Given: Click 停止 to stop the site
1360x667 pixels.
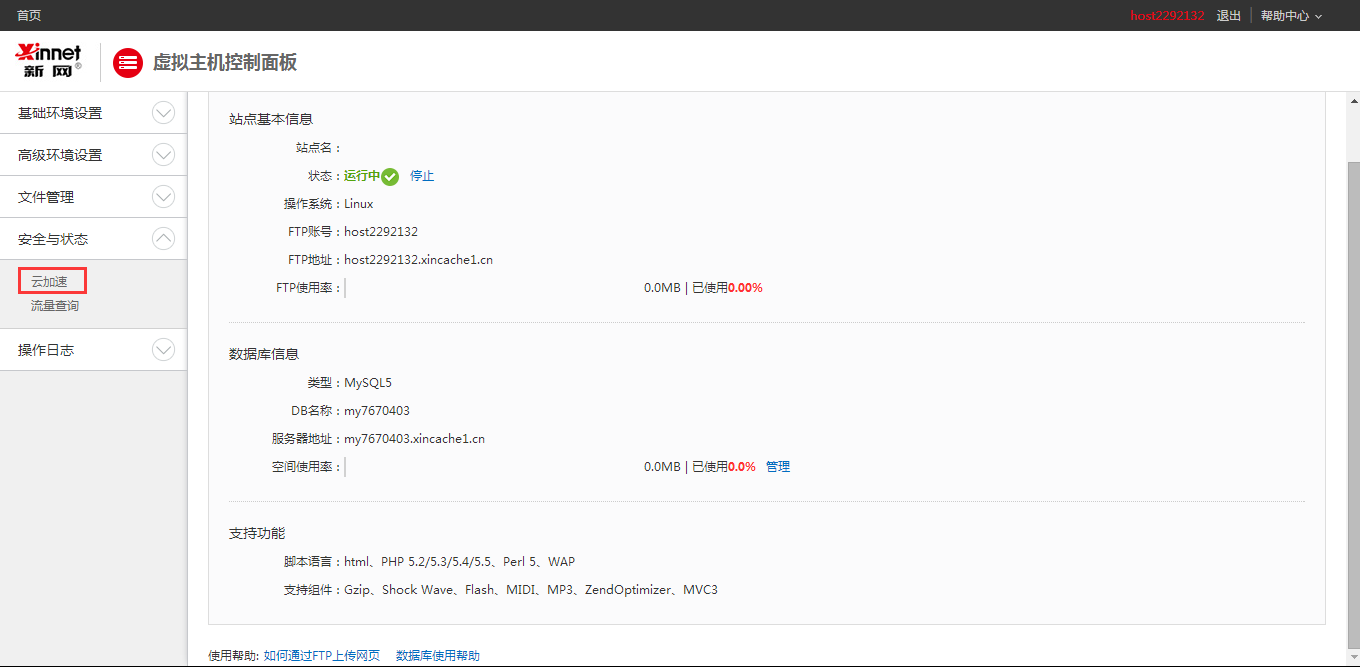Looking at the screenshot, I should click(x=422, y=176).
